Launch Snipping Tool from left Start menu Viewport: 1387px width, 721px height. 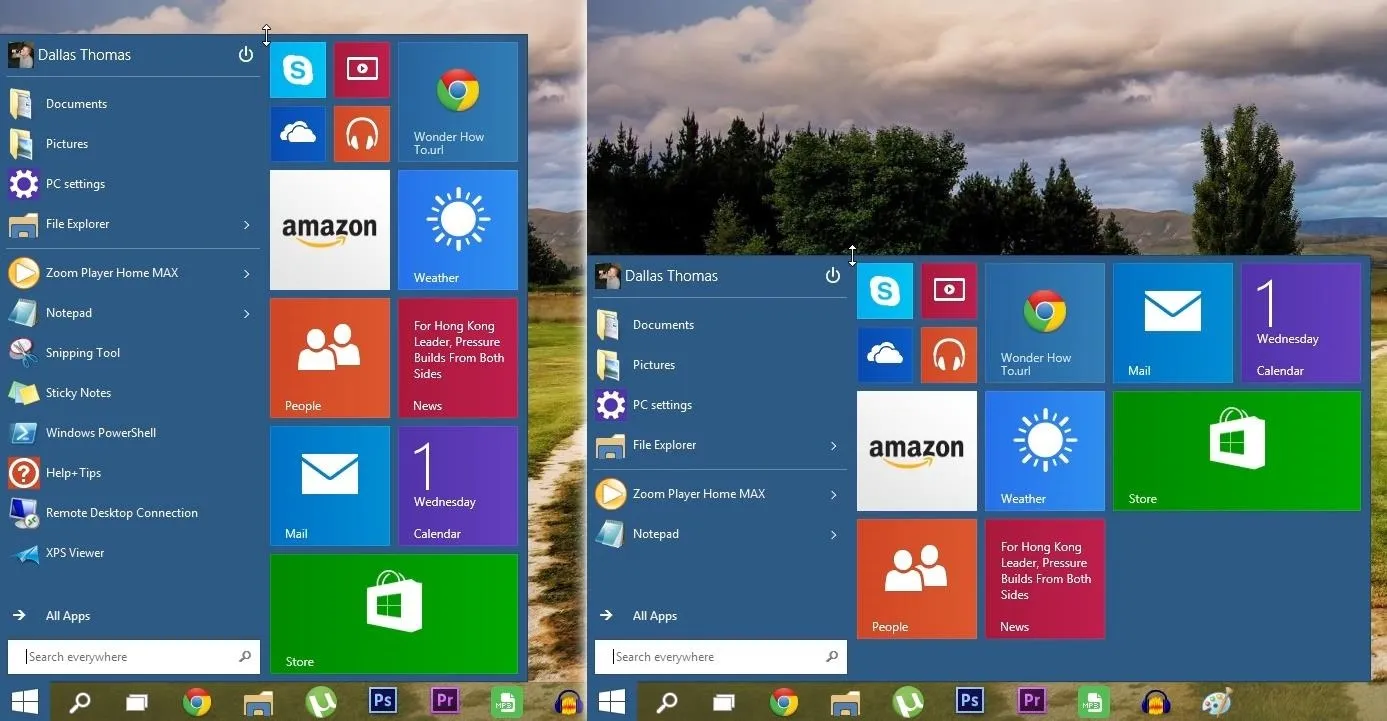tap(133, 353)
